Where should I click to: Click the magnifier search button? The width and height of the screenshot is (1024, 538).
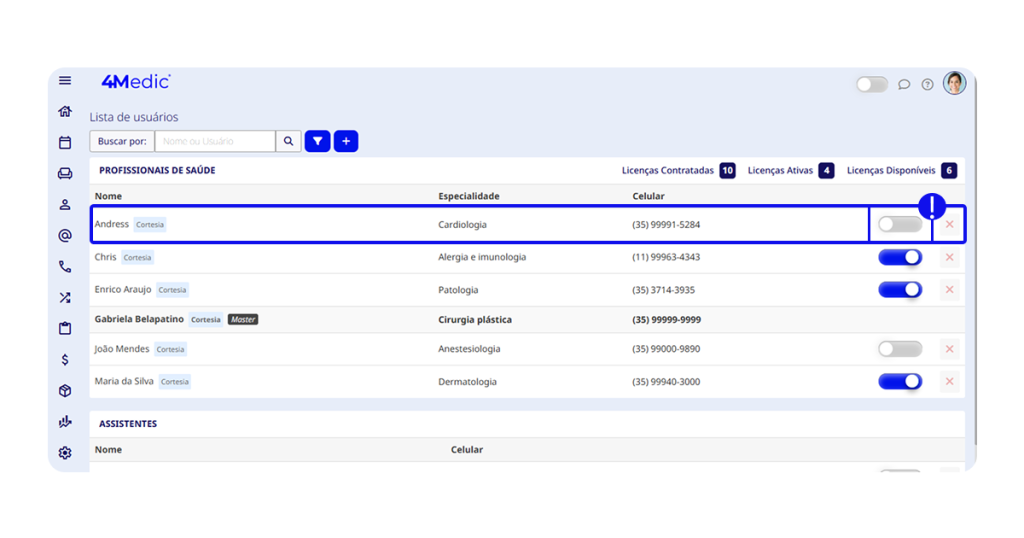point(288,142)
